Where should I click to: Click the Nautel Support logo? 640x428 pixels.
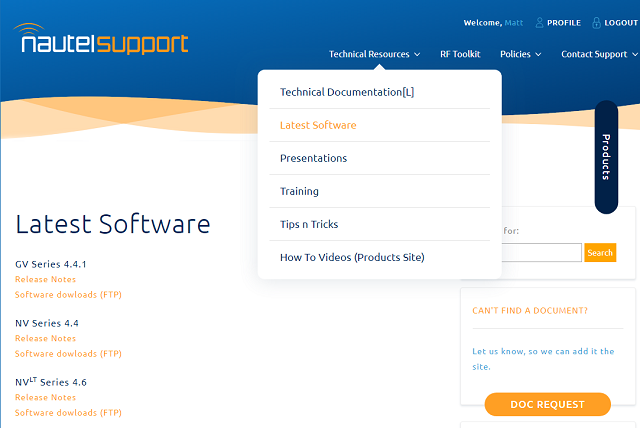[100, 39]
